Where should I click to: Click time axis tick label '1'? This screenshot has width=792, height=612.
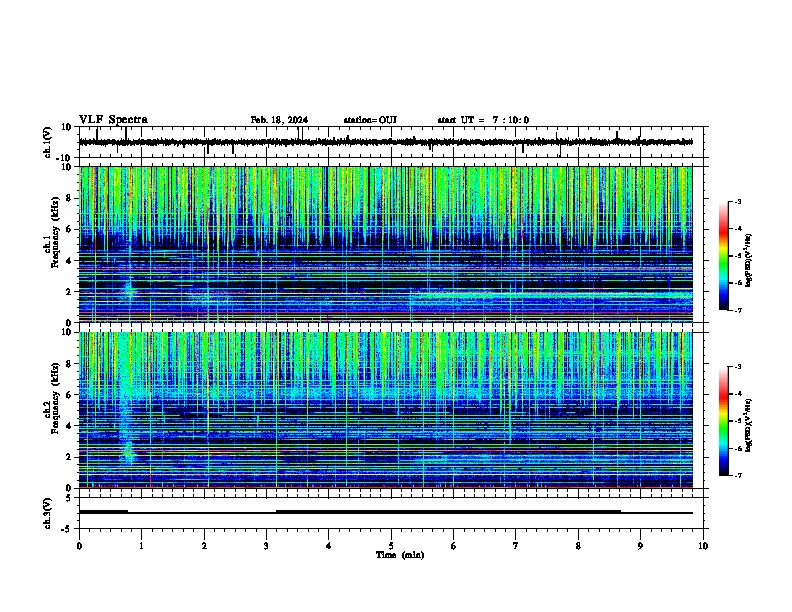pyautogui.click(x=141, y=546)
